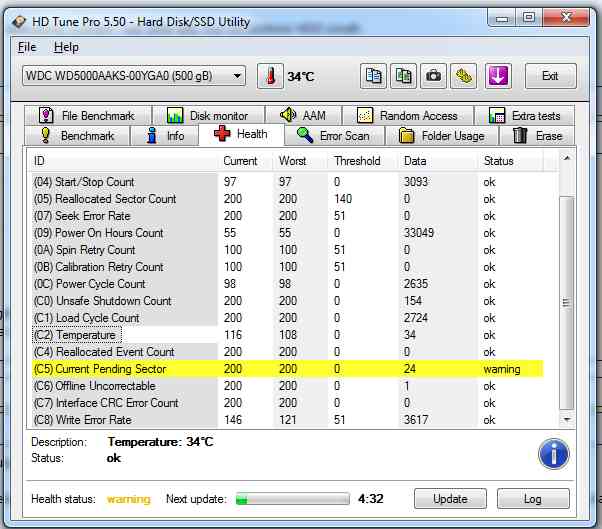The image size is (602, 529).
Task: Open options via the yellow tools icon
Action: click(x=463, y=76)
